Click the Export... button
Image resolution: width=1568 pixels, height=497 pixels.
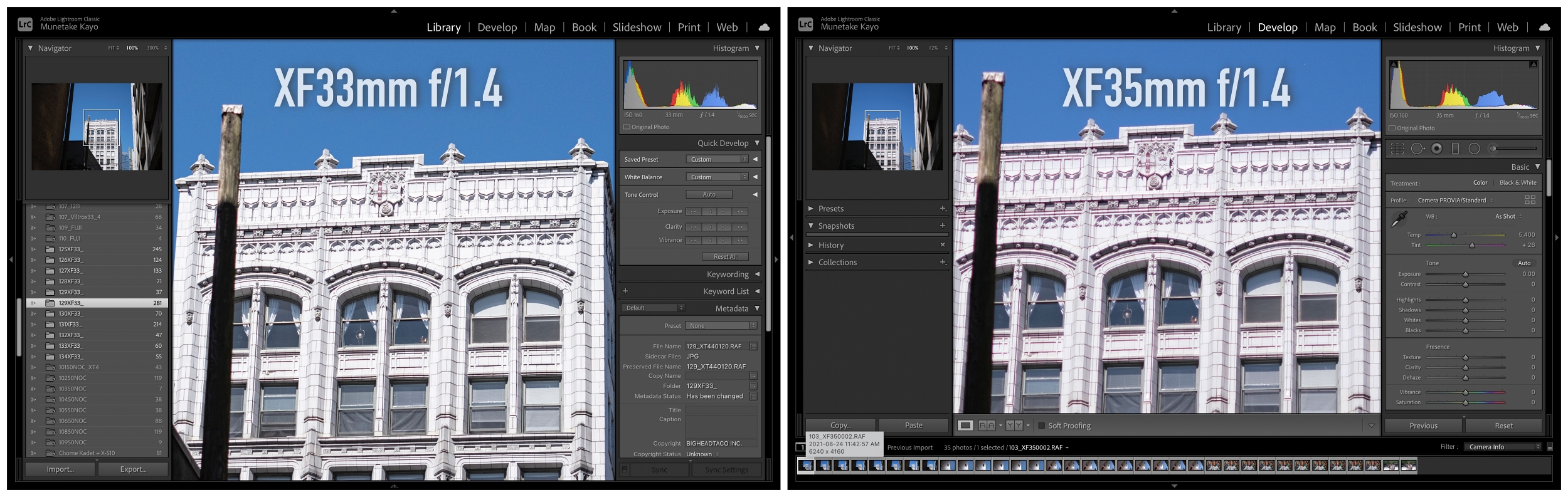click(133, 469)
